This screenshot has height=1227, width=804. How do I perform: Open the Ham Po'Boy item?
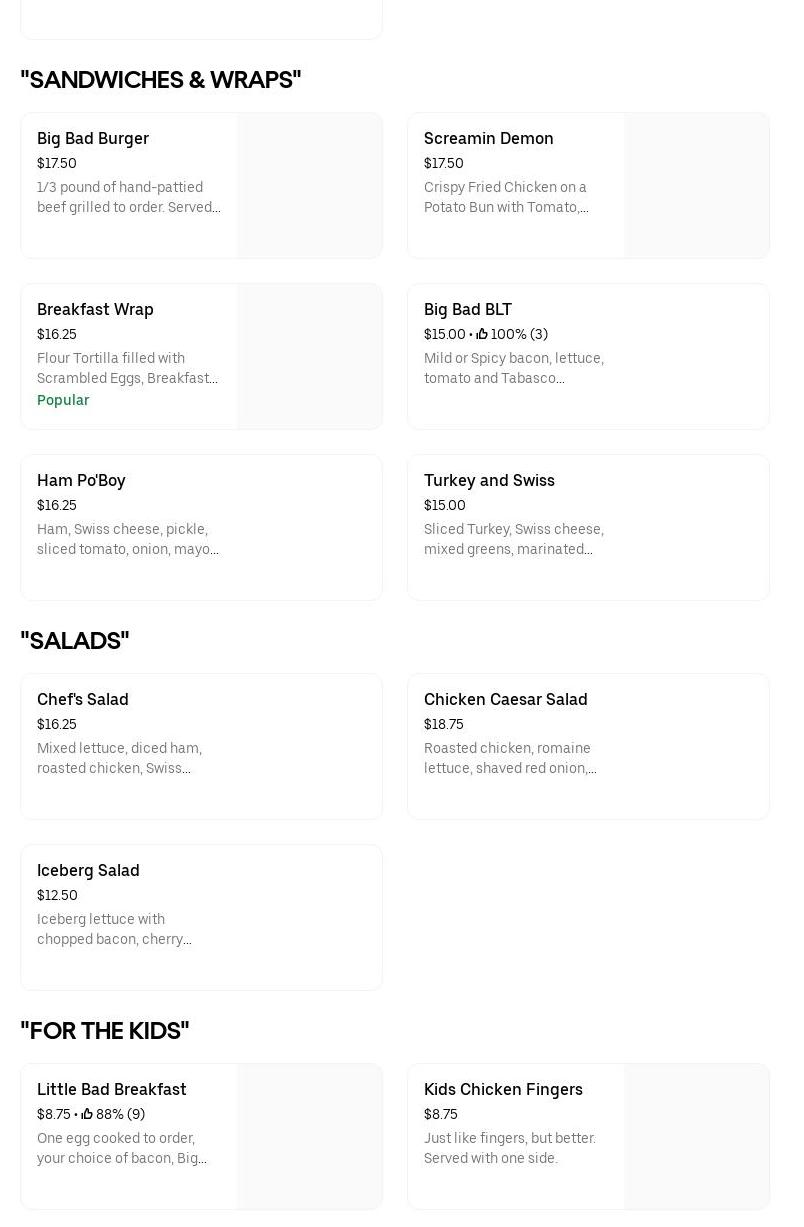pyautogui.click(x=81, y=480)
